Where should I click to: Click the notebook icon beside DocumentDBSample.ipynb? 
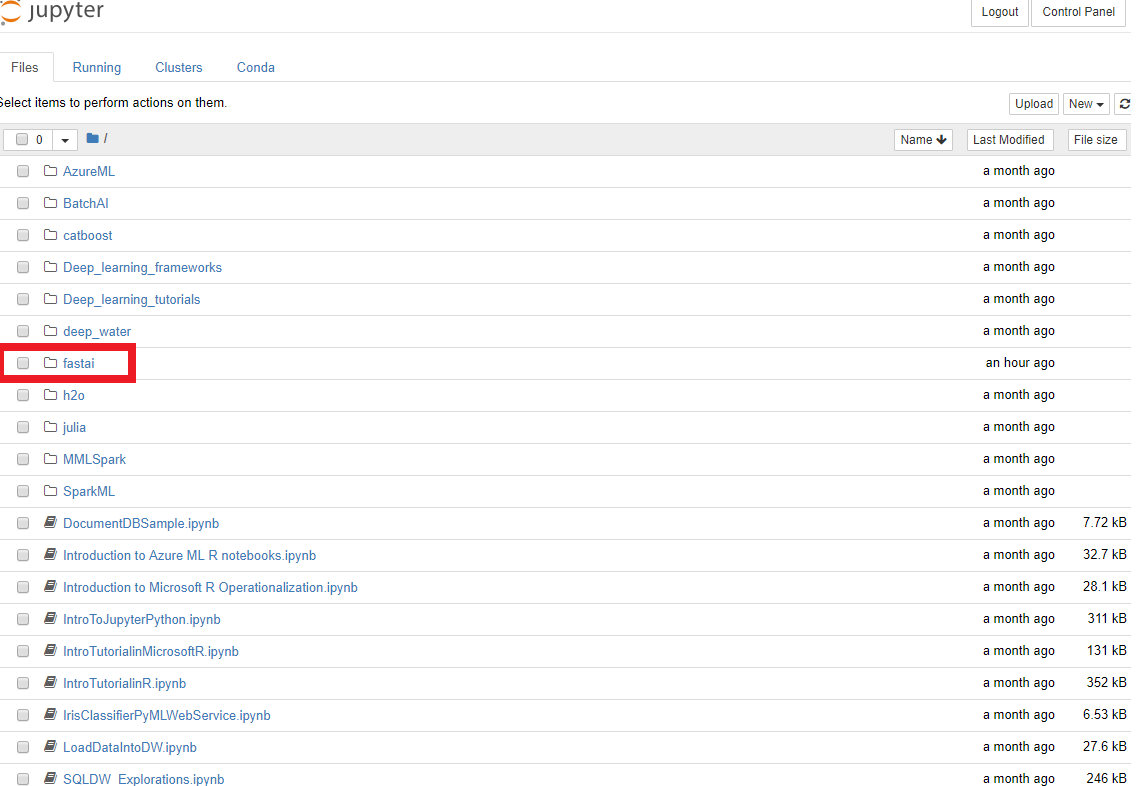click(51, 523)
